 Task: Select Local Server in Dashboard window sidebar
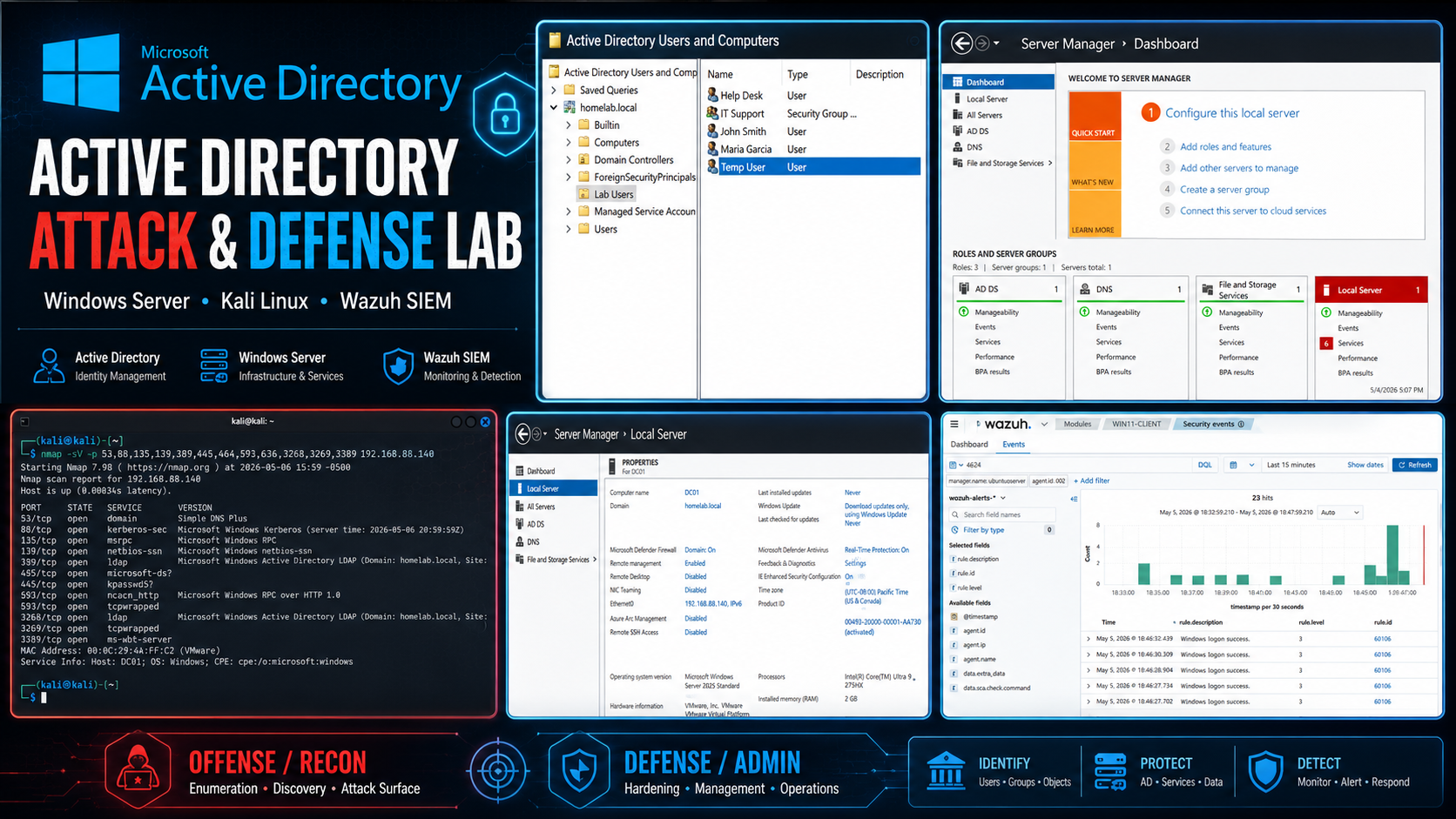tap(987, 98)
